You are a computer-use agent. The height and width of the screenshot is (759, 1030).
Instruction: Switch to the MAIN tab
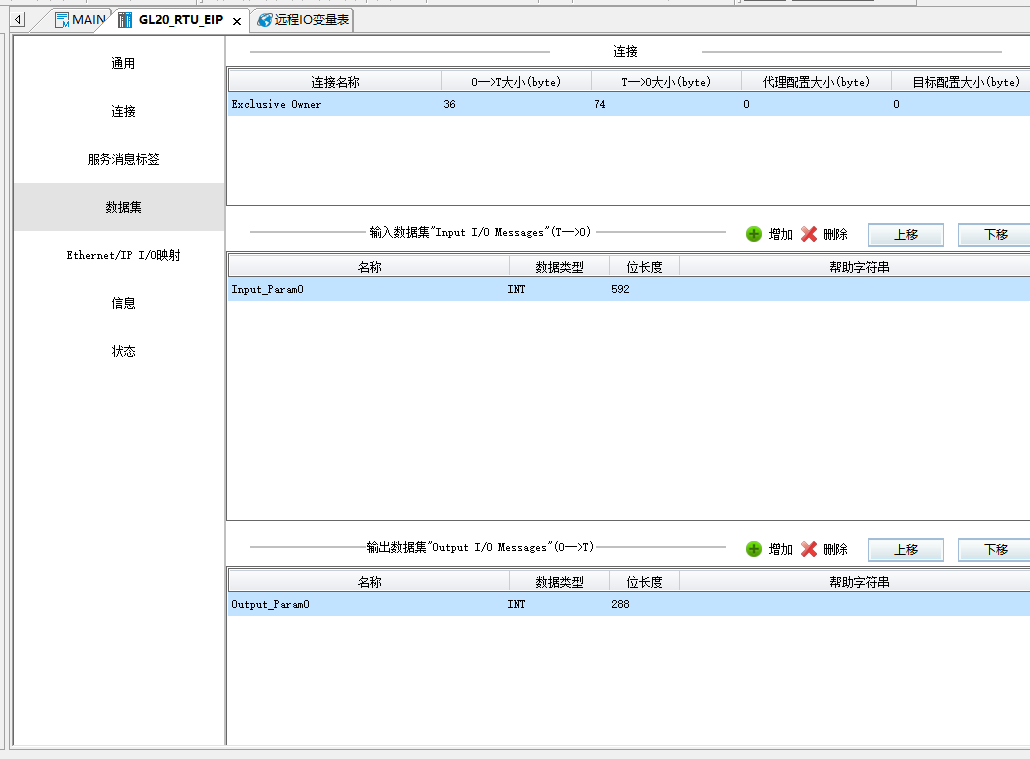click(x=80, y=20)
